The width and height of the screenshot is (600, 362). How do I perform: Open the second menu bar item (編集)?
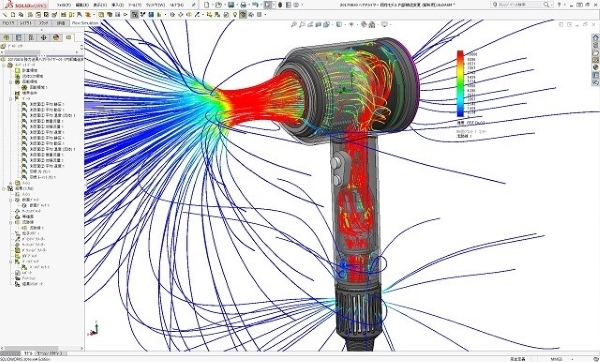[82, 5]
